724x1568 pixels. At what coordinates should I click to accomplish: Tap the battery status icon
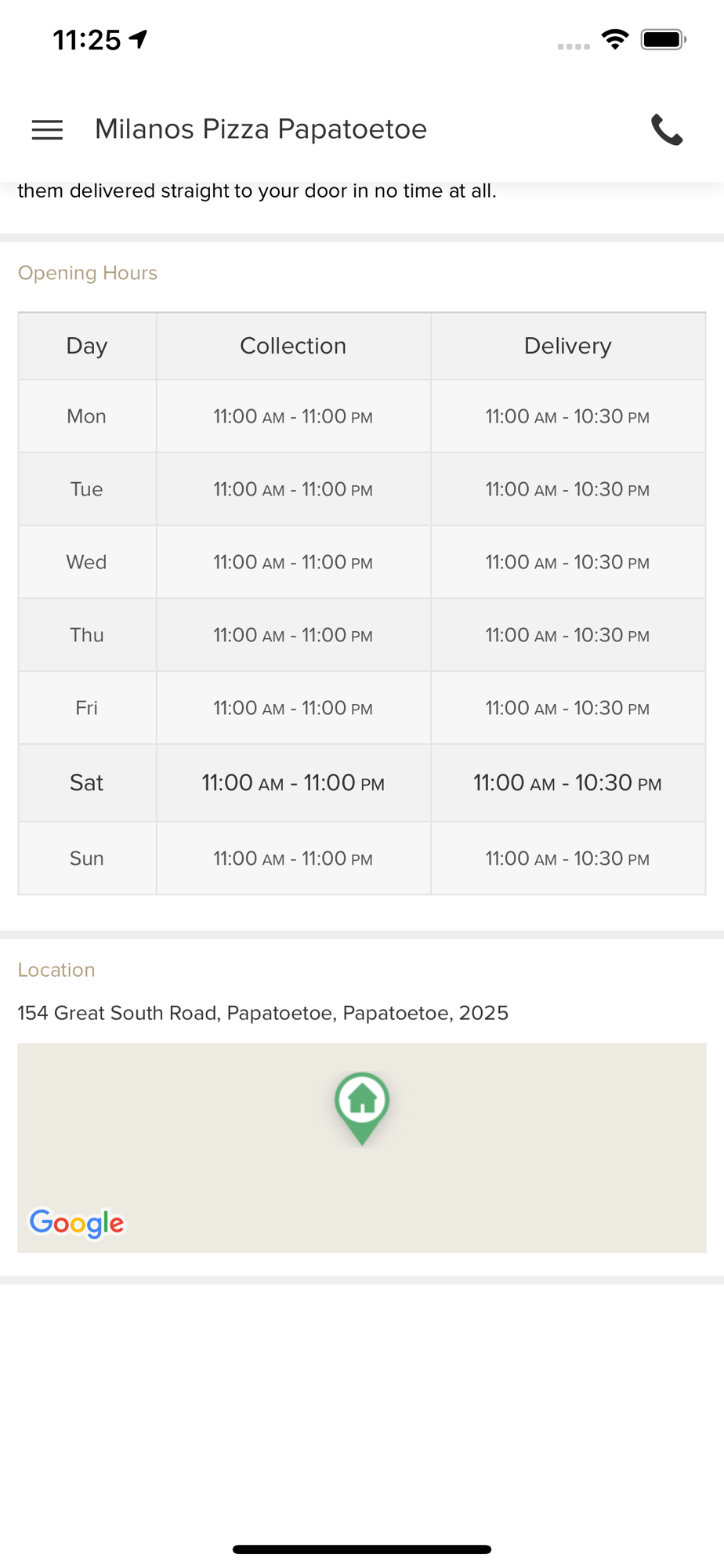[x=664, y=39]
